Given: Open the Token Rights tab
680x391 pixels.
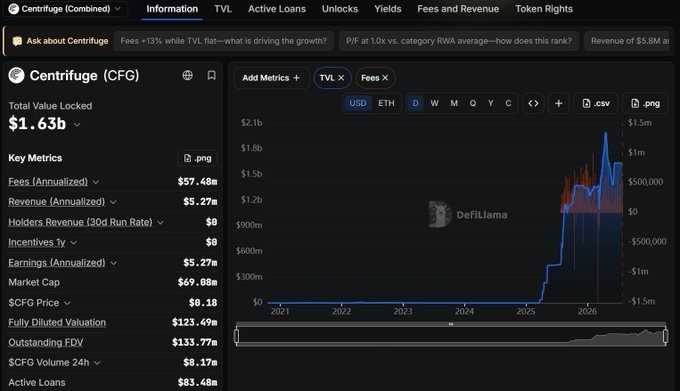Looking at the screenshot, I should click(x=544, y=9).
